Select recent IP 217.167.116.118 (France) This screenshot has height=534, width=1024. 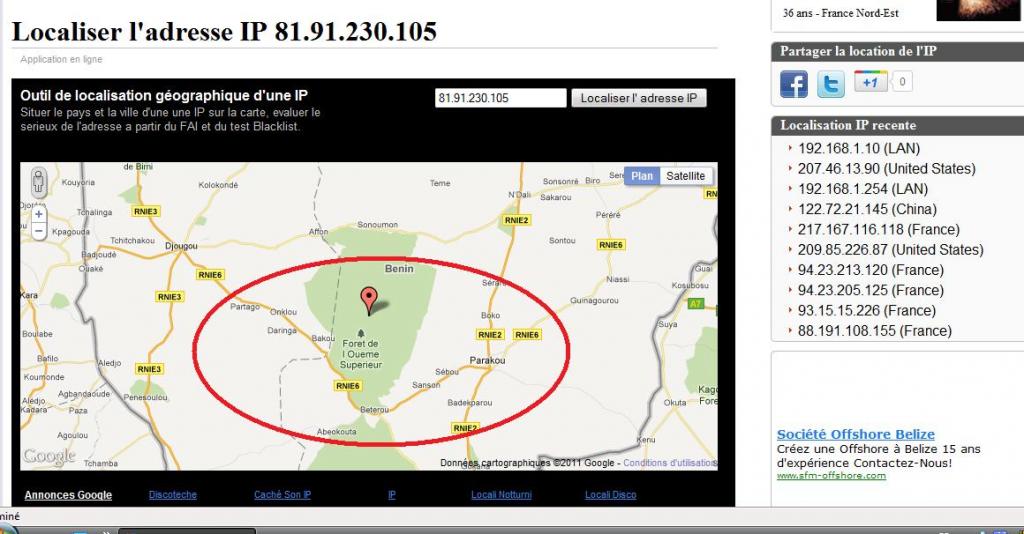coord(878,229)
